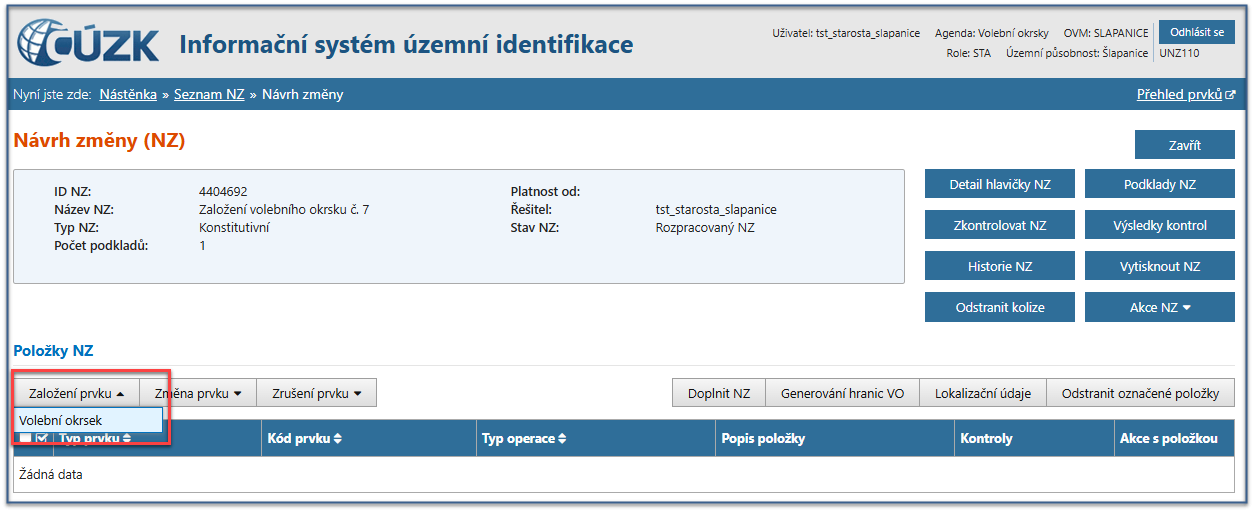Sort by Typ prvku column arrows

click(x=127, y=439)
